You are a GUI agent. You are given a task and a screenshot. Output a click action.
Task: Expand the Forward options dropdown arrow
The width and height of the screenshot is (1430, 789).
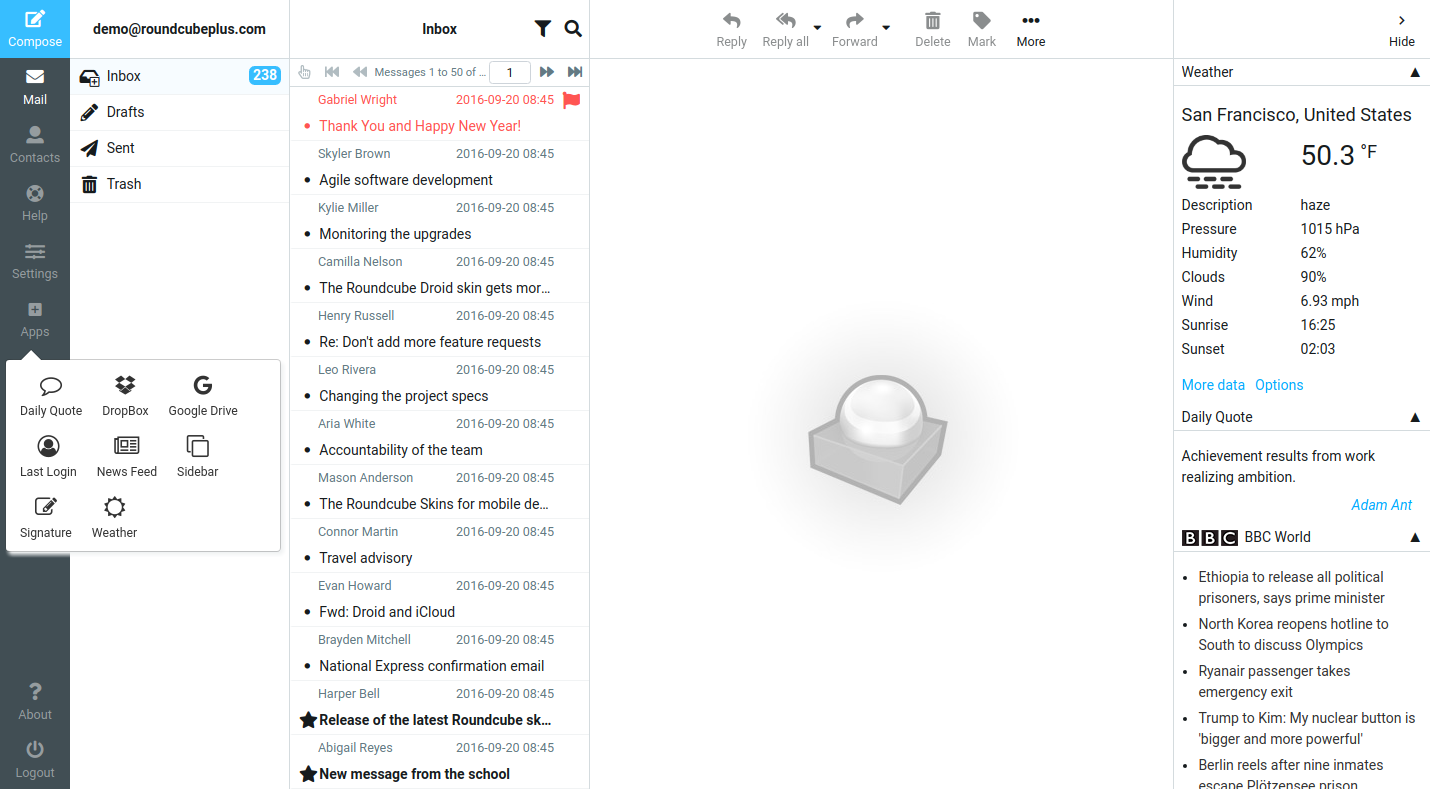click(886, 28)
